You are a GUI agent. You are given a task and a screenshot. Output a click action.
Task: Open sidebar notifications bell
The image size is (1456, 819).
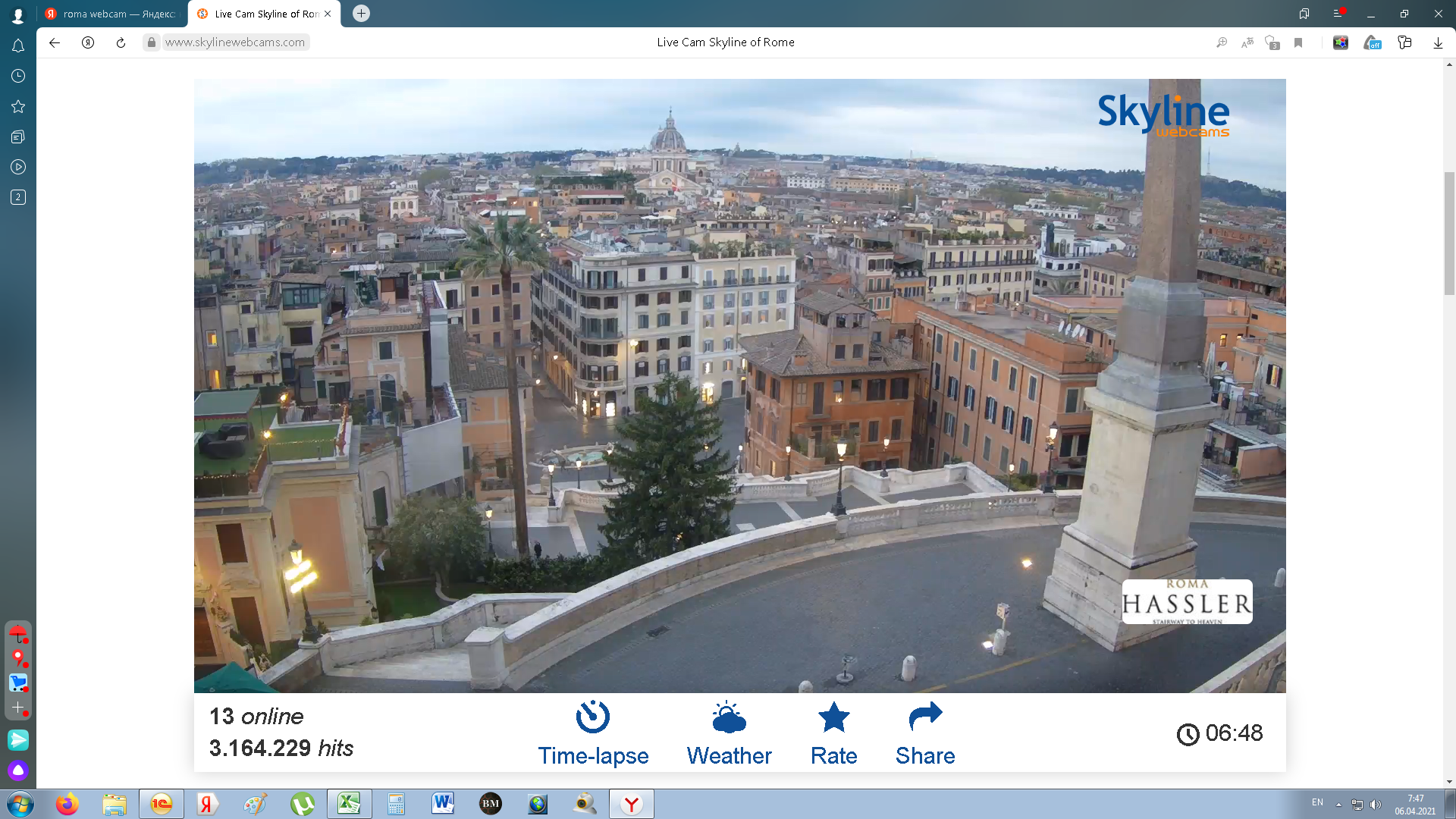tap(18, 45)
